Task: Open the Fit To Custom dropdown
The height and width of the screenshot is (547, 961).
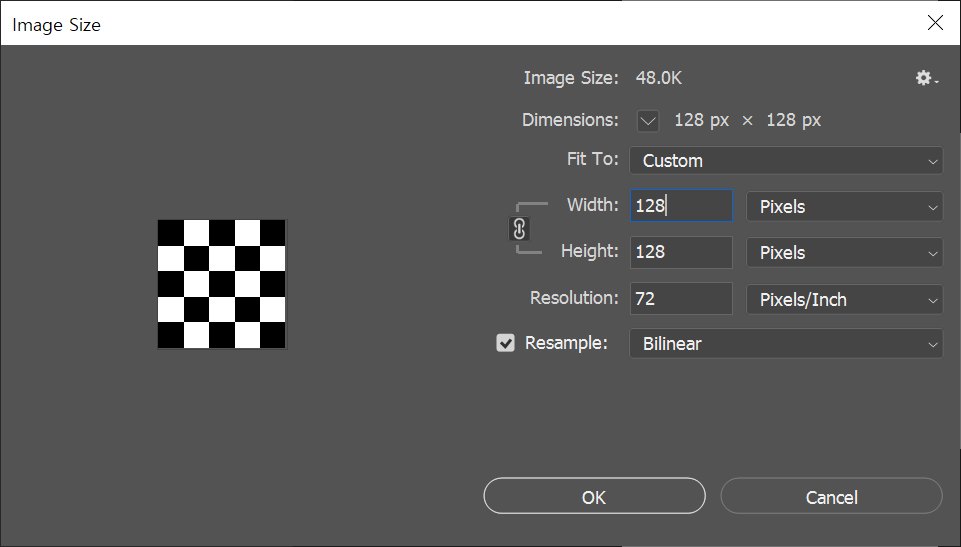Action: pyautogui.click(x=786, y=160)
